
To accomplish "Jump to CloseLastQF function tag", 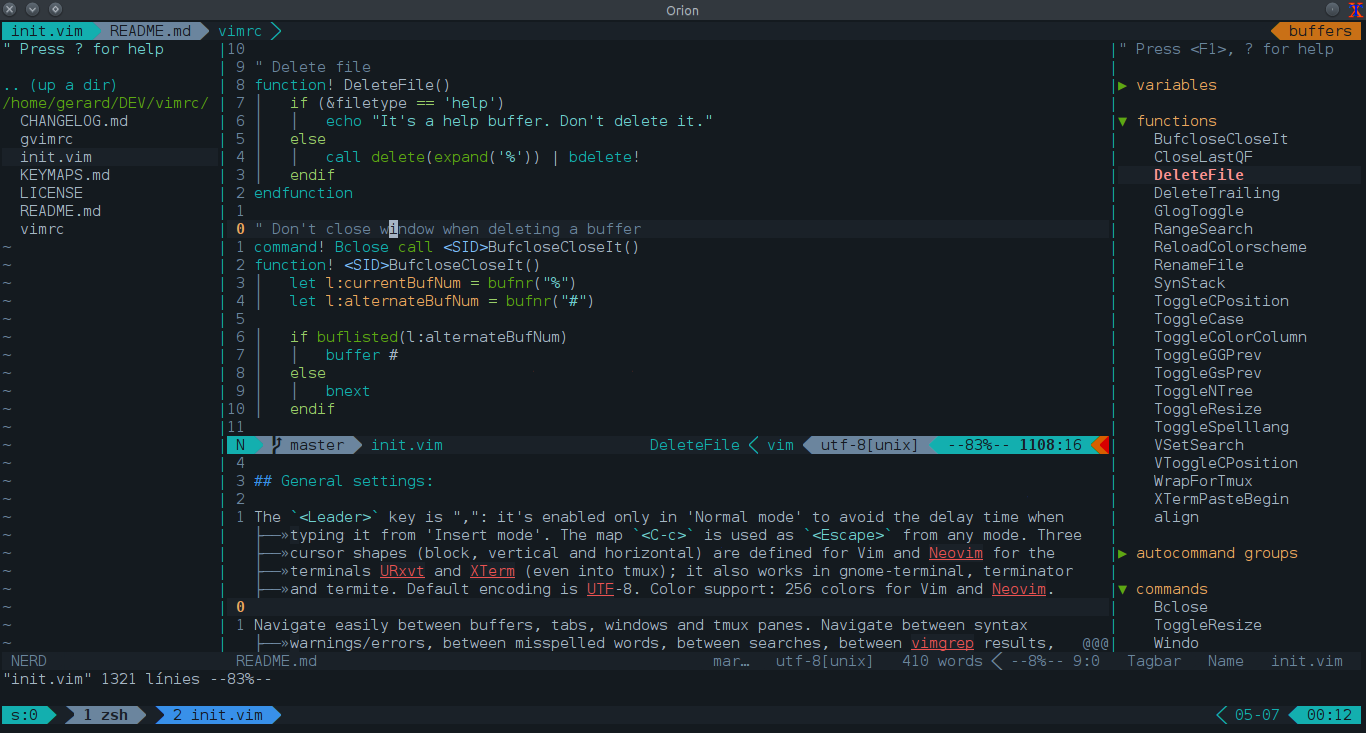I will (x=1203, y=157).
